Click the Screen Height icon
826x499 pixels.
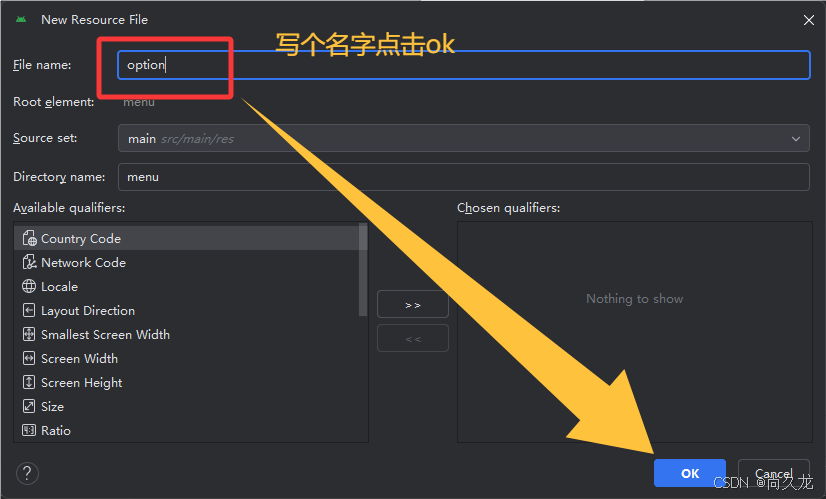click(x=29, y=382)
